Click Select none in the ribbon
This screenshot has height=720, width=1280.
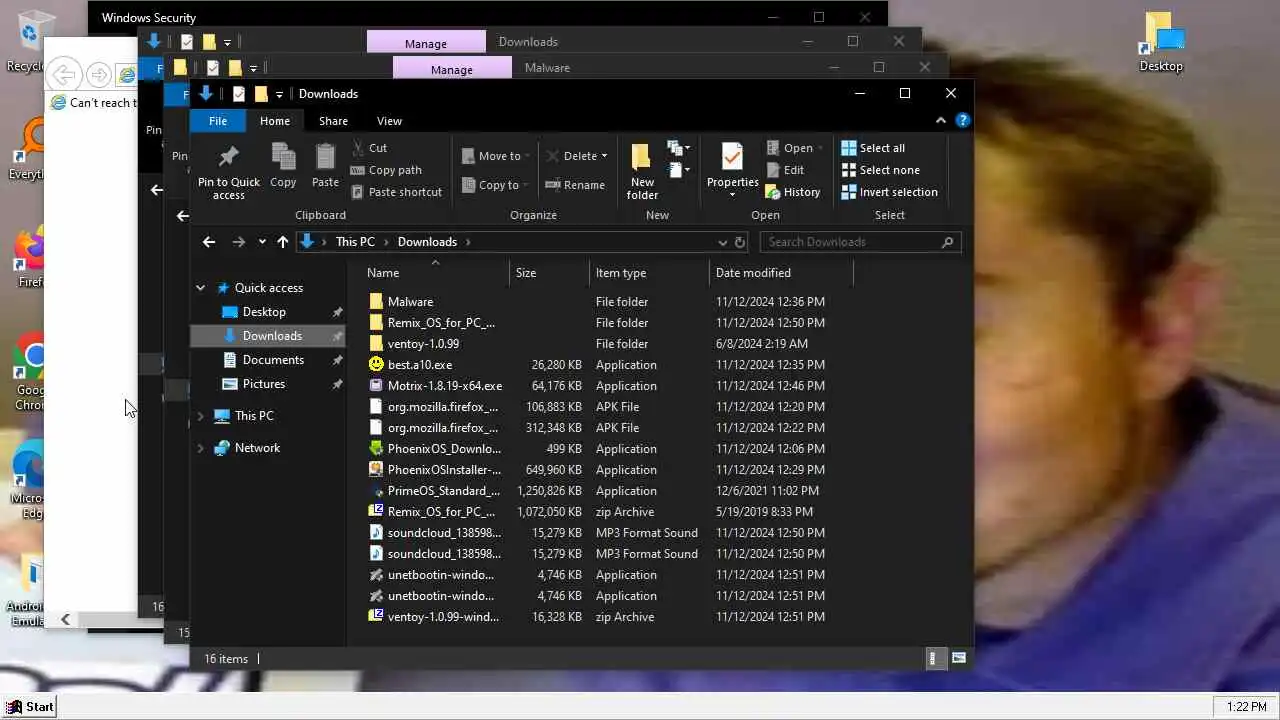tap(880, 170)
